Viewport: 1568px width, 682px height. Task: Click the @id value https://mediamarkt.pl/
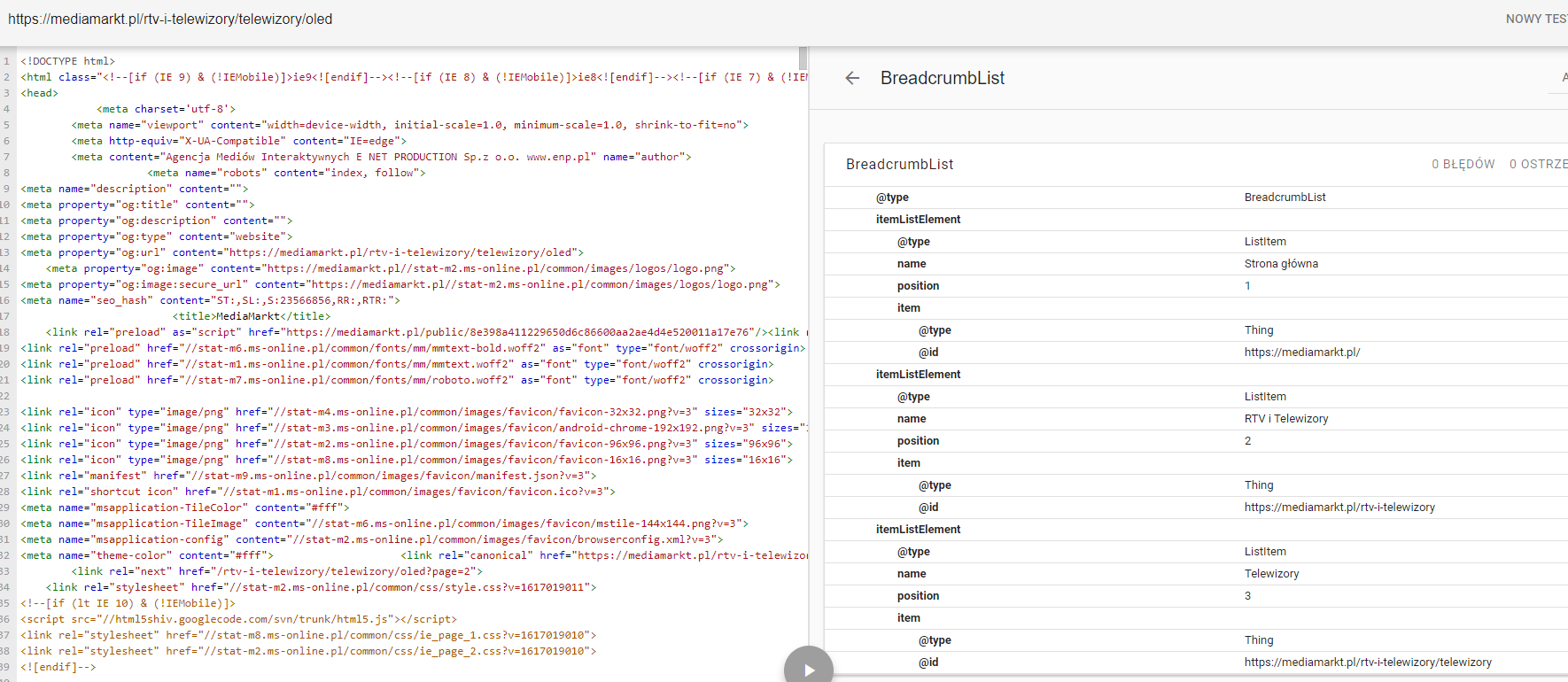1302,353
